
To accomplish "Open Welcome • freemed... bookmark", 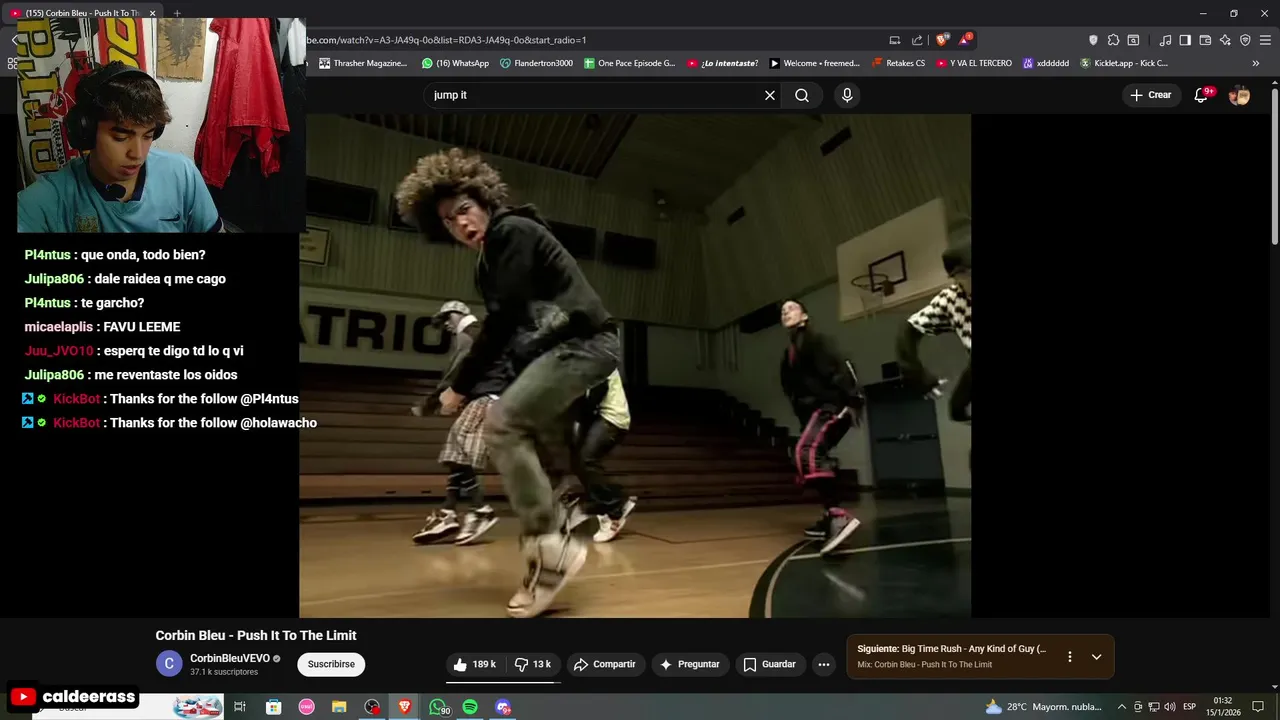I will click(x=815, y=63).
